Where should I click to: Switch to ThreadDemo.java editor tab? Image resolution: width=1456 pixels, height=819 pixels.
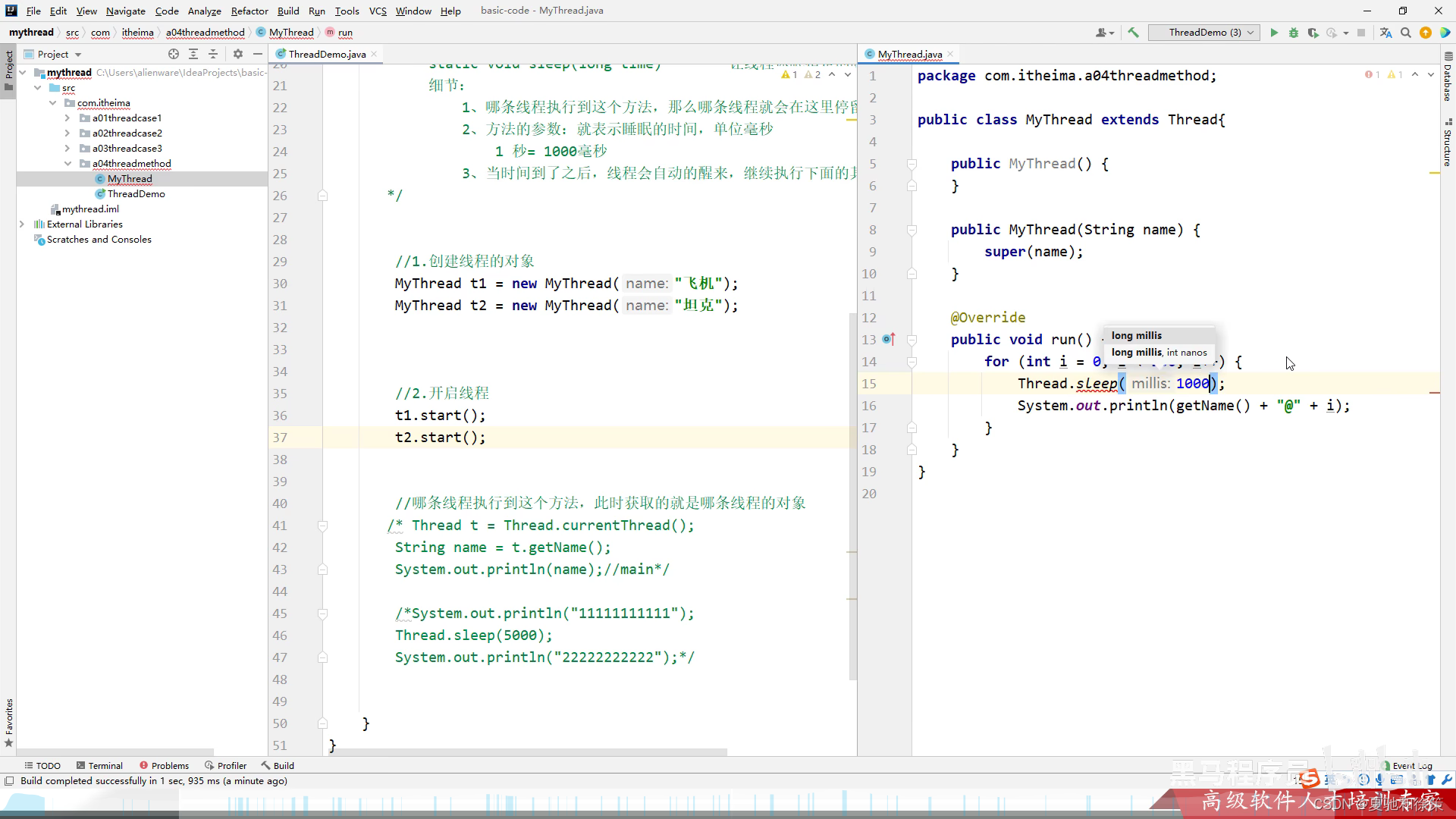pyautogui.click(x=327, y=54)
